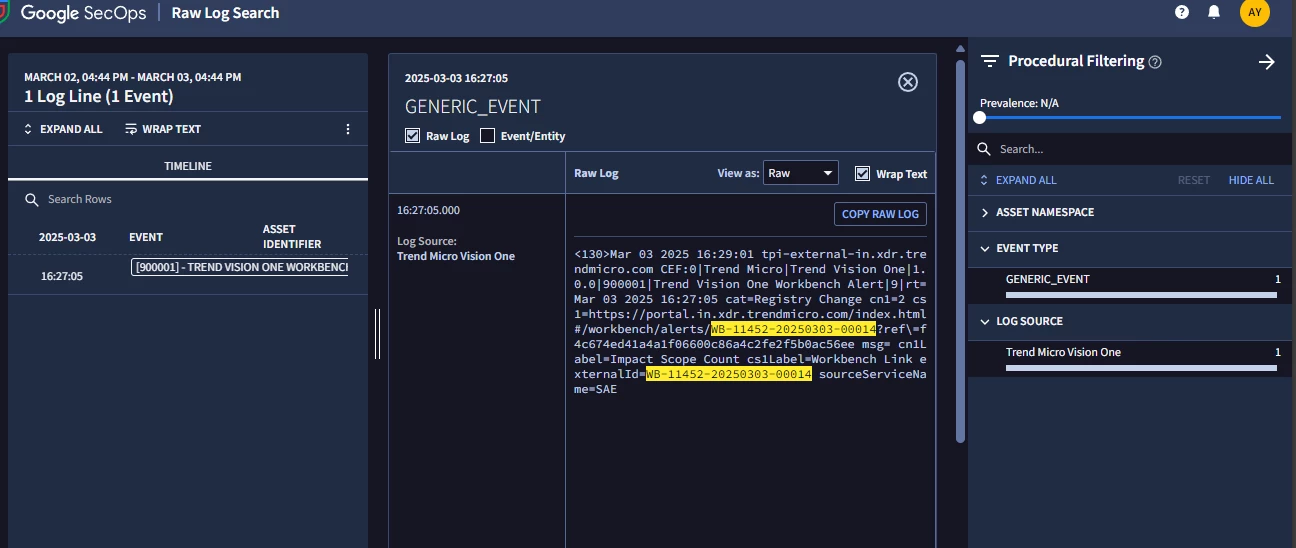Click the vertical scrollbar of the log panel

point(961,250)
